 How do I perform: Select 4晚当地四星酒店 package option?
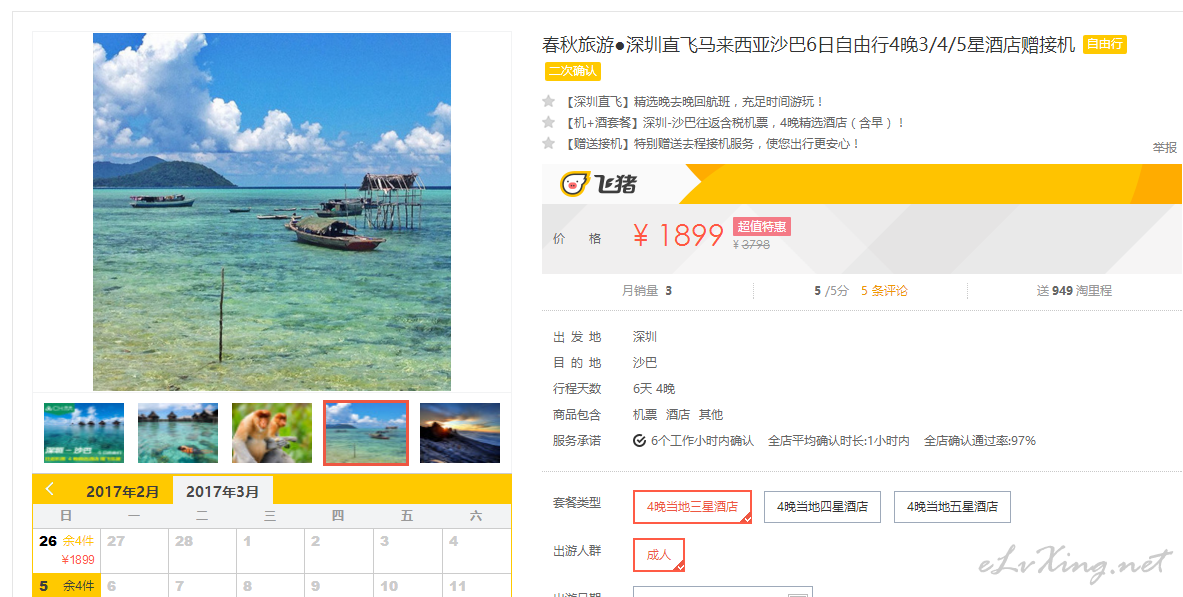click(x=822, y=506)
